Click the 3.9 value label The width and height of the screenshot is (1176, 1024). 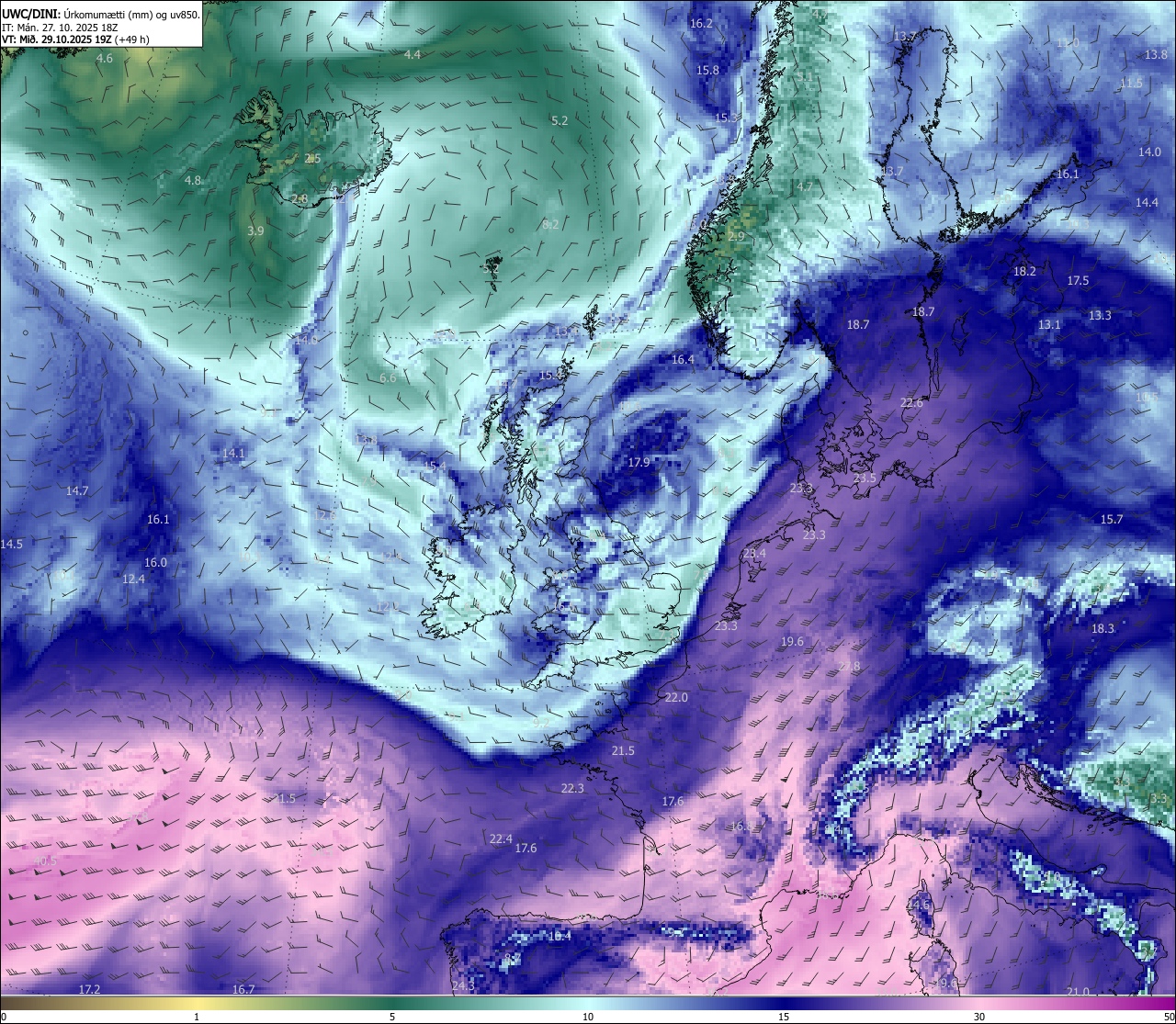pyautogui.click(x=255, y=231)
